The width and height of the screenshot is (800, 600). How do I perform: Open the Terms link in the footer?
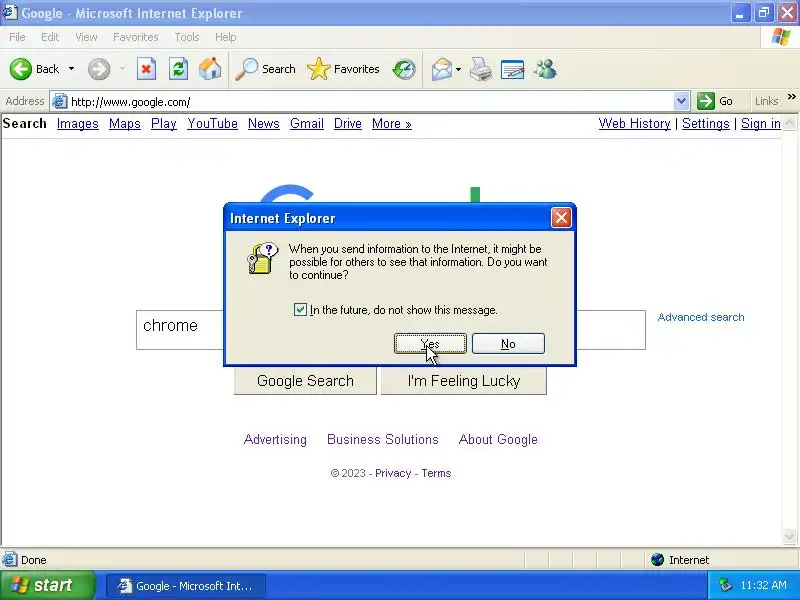click(436, 473)
